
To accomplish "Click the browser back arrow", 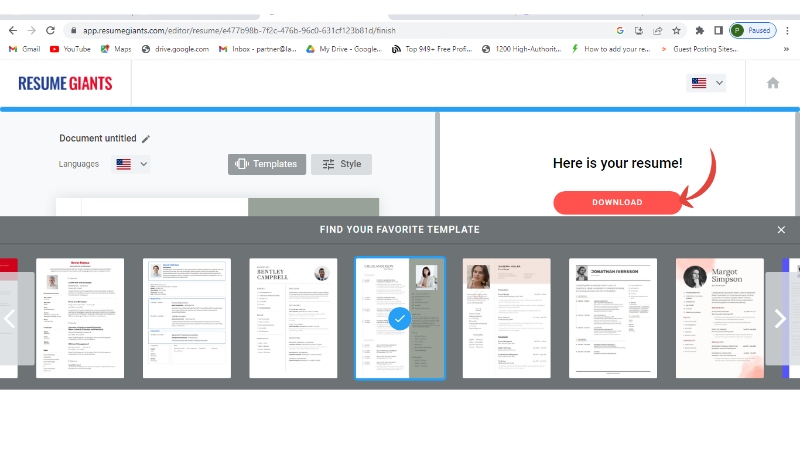I will pos(12,31).
